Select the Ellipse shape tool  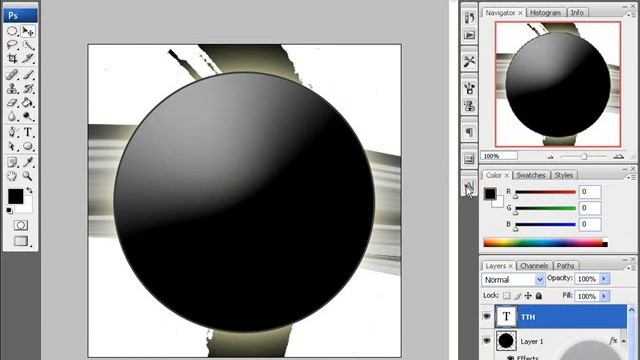tap(28, 146)
